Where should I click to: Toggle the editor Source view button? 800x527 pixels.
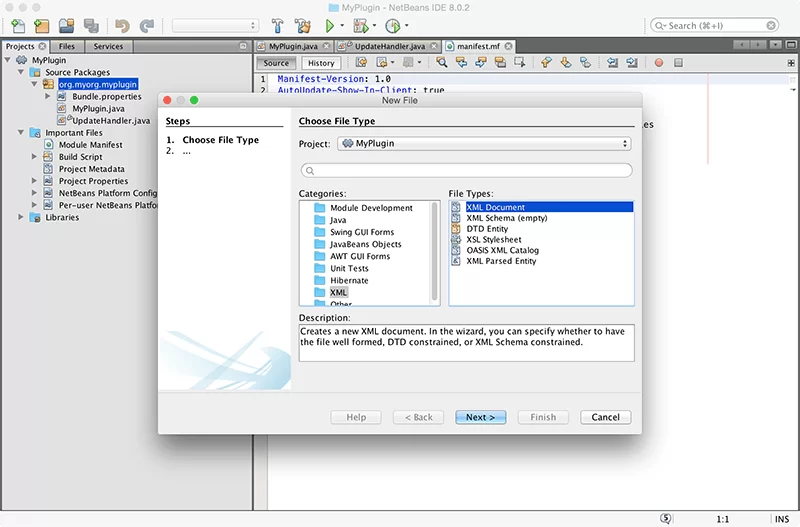(276, 63)
